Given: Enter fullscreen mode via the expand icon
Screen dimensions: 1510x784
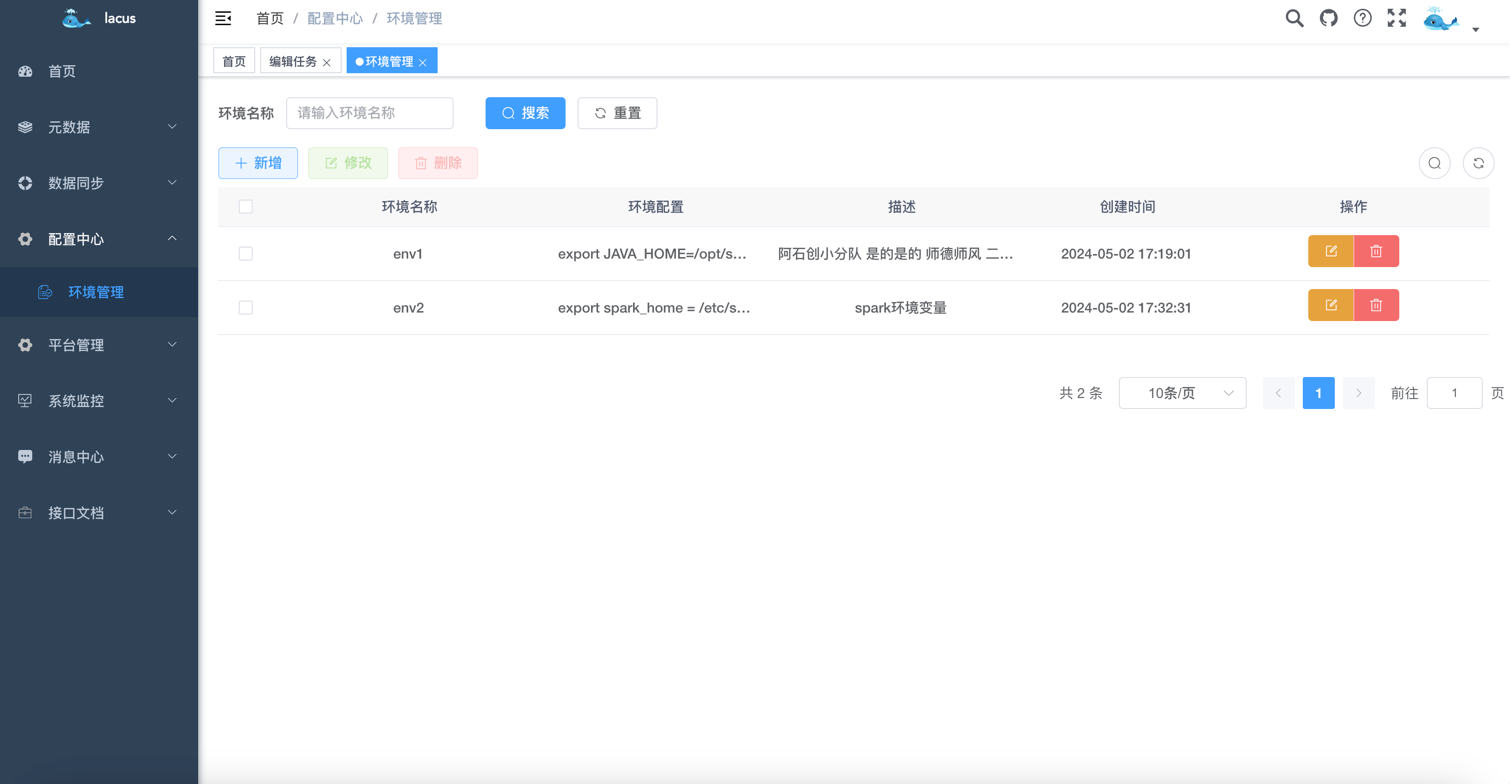Looking at the screenshot, I should click(x=1396, y=18).
